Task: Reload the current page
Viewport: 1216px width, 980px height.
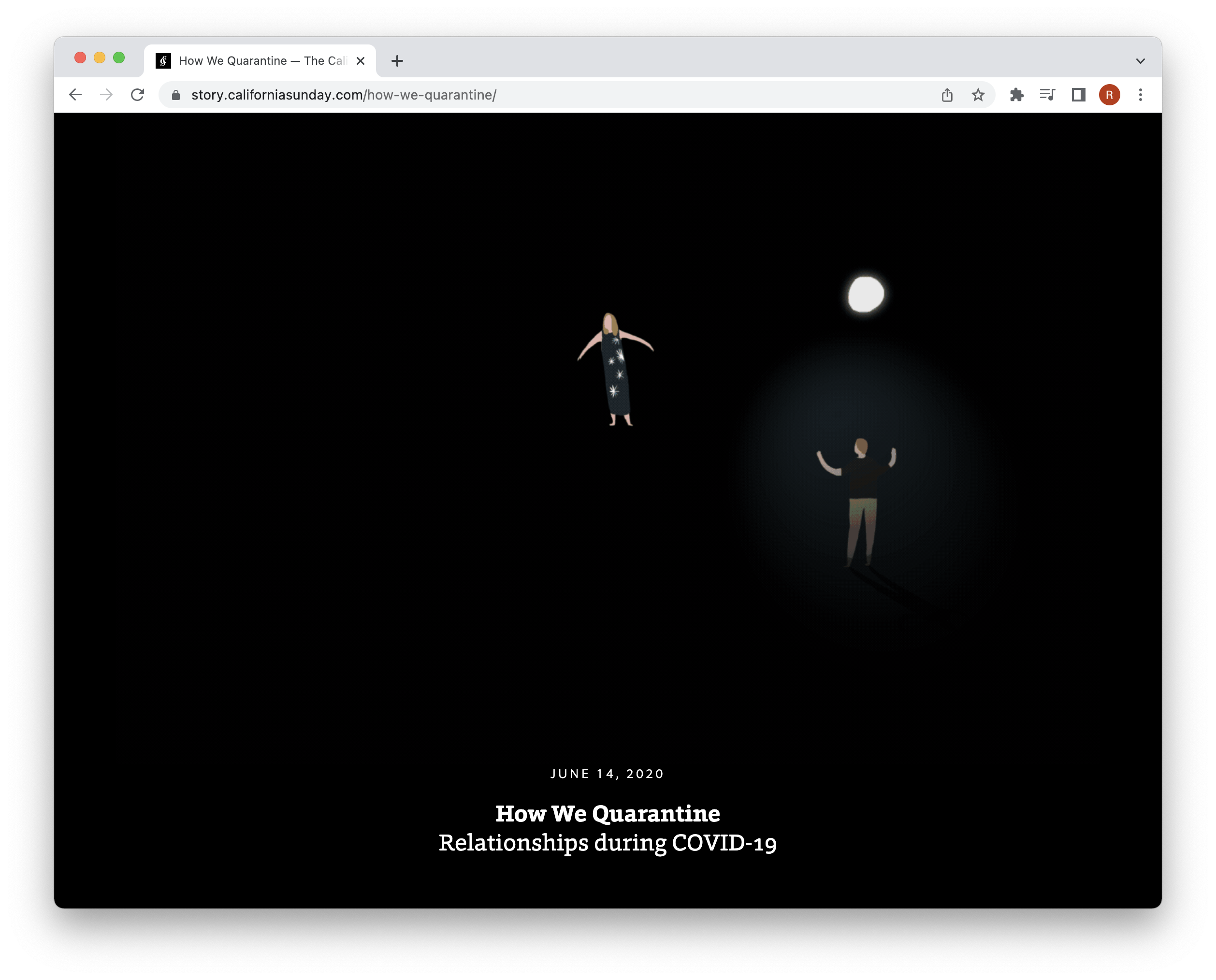Action: pos(137,95)
